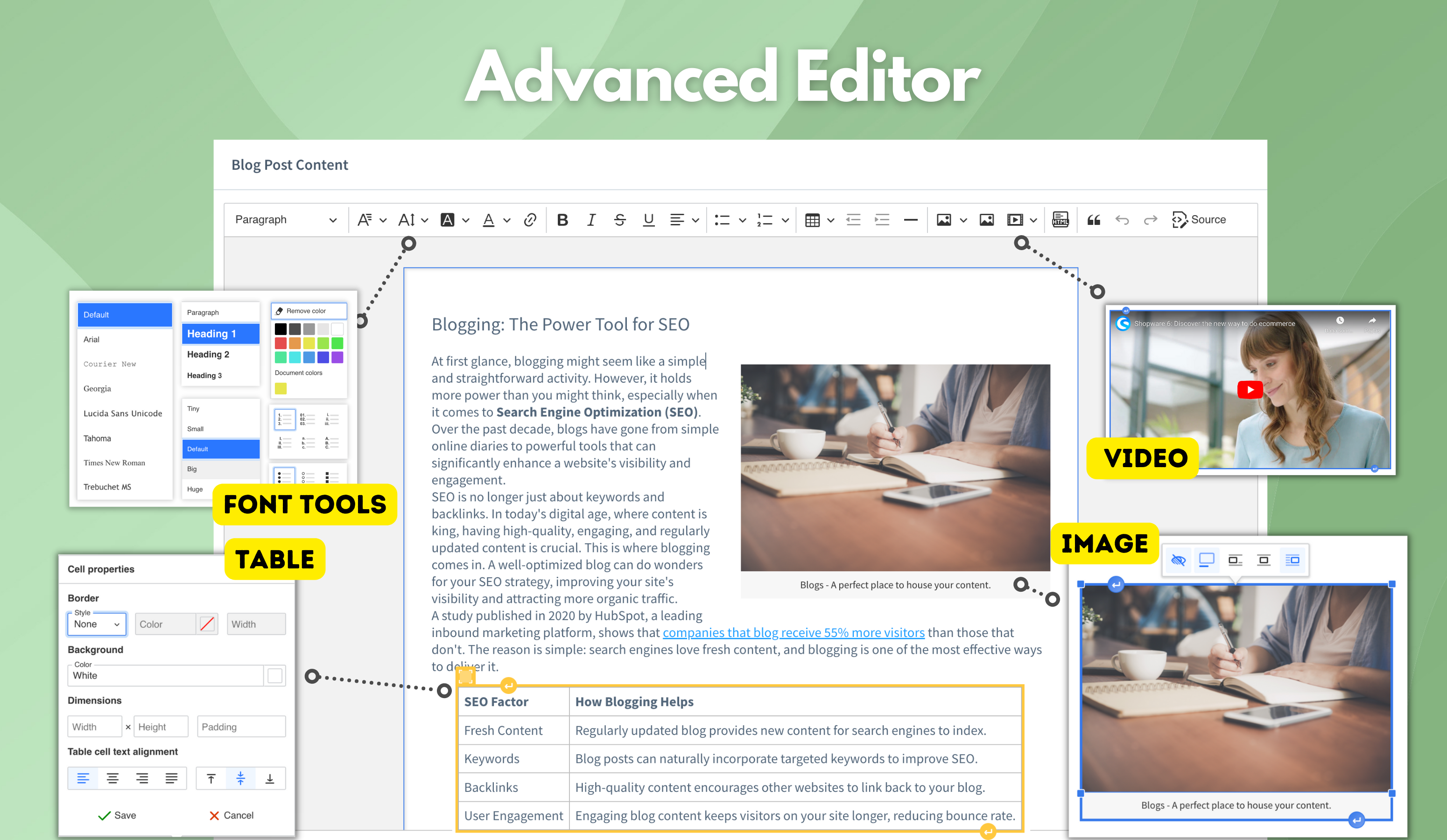
Task: Expand the font size dropdown arrow
Action: coord(424,220)
